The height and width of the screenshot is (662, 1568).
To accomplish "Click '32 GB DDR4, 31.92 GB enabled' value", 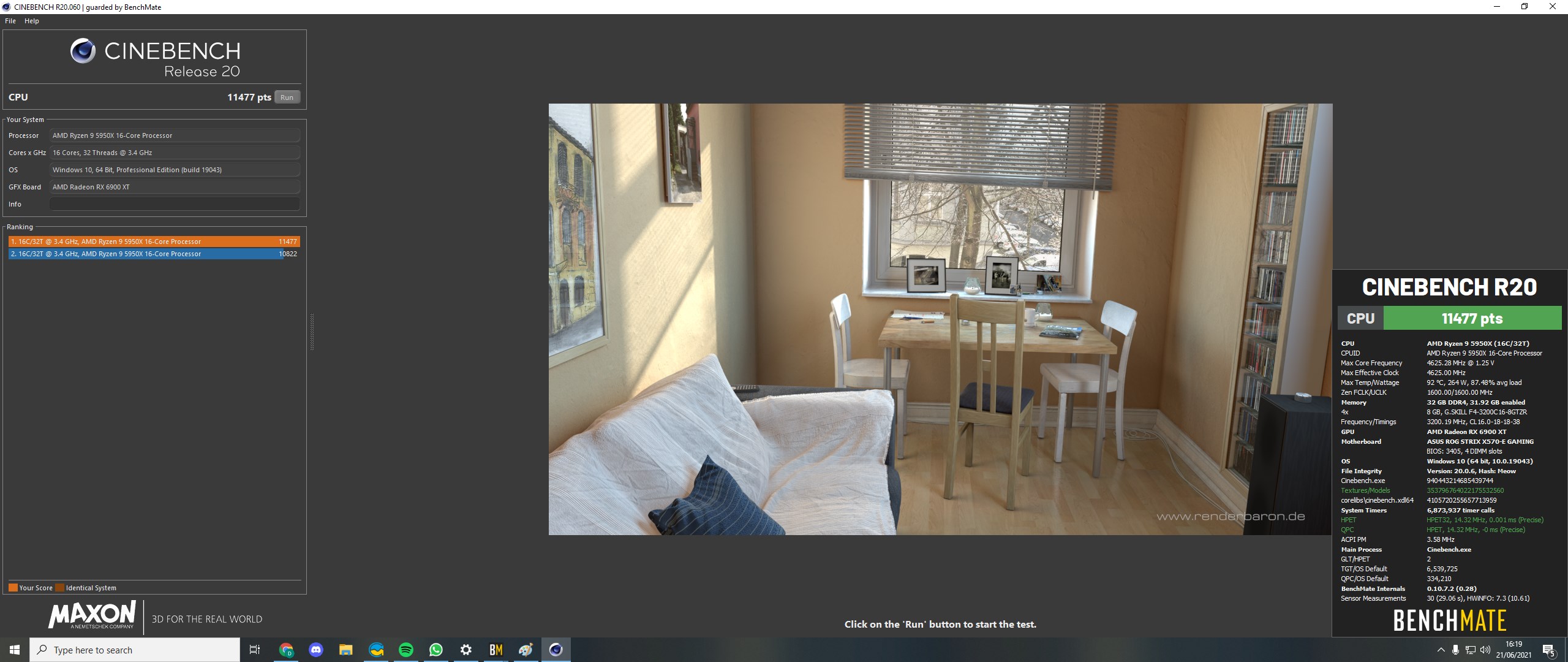I will point(1476,402).
